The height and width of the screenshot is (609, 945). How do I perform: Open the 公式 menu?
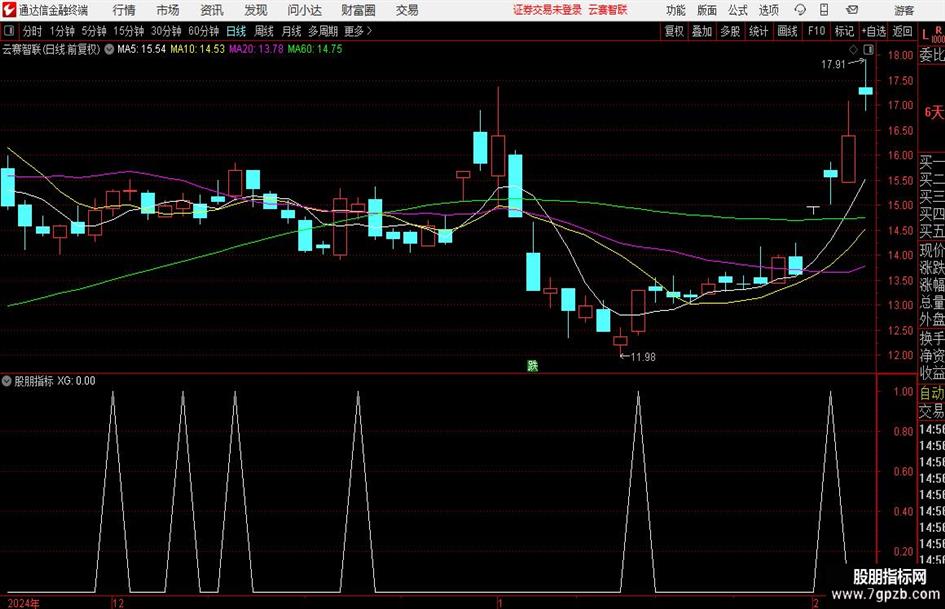coord(738,10)
